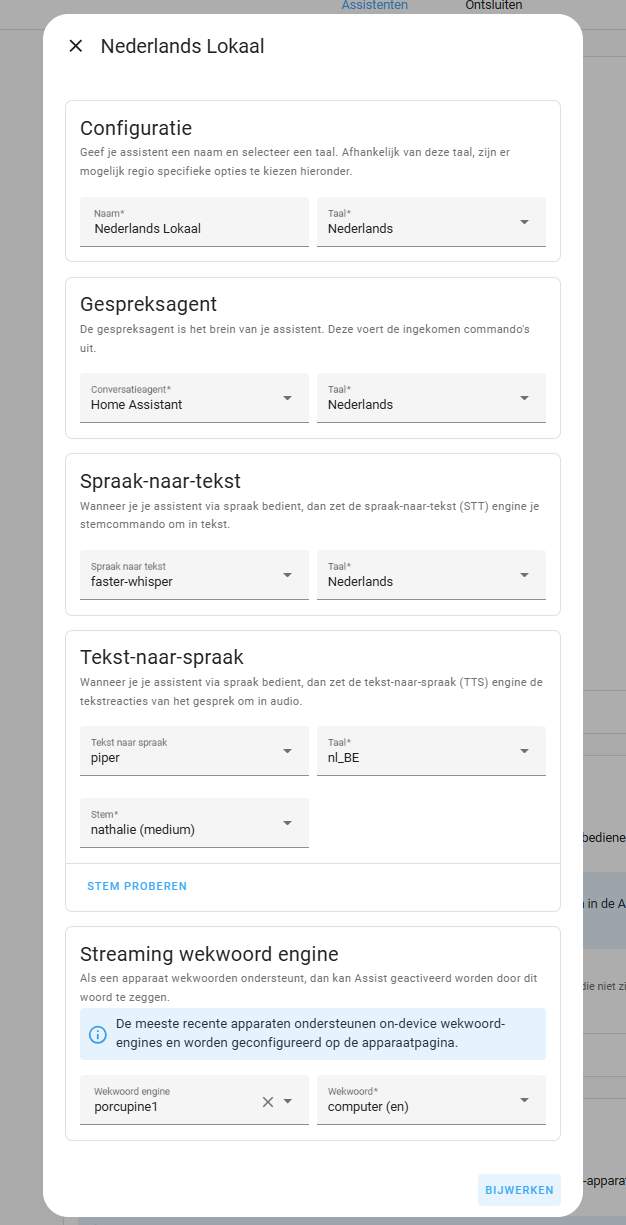Expand the Wekwoord engine dropdown arrow
Image resolution: width=626 pixels, height=1225 pixels.
coord(288,1102)
